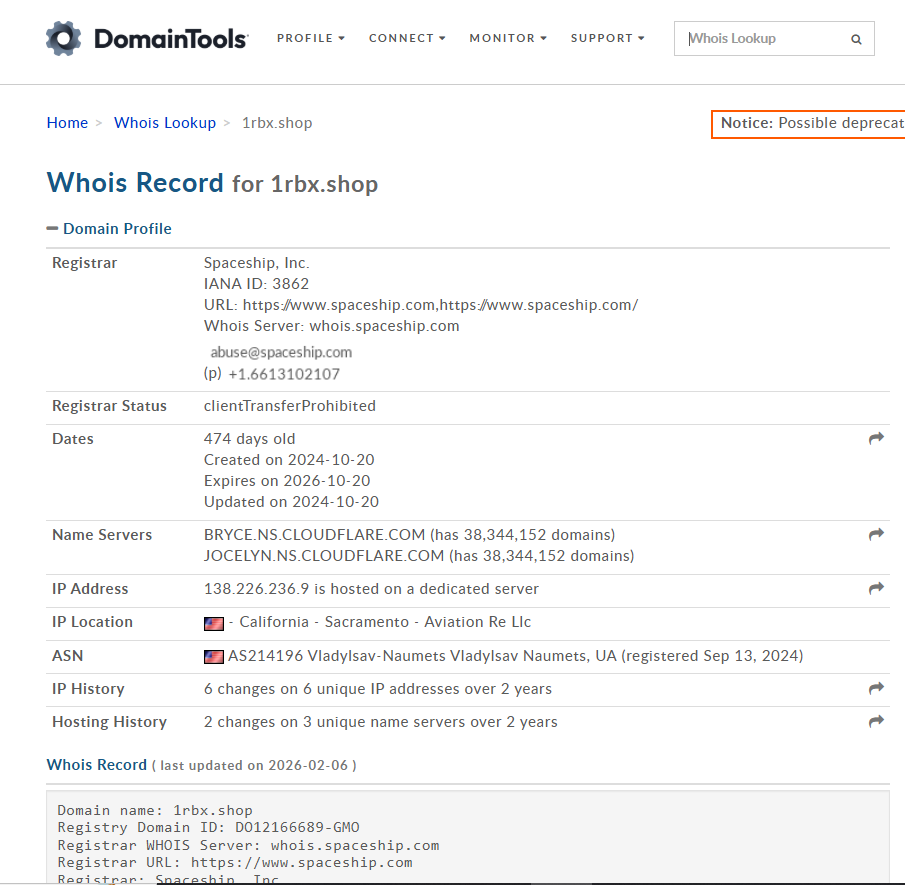Screen dimensions: 905x885
Task: Click Registrar URL raw record line
Action: [x=235, y=862]
